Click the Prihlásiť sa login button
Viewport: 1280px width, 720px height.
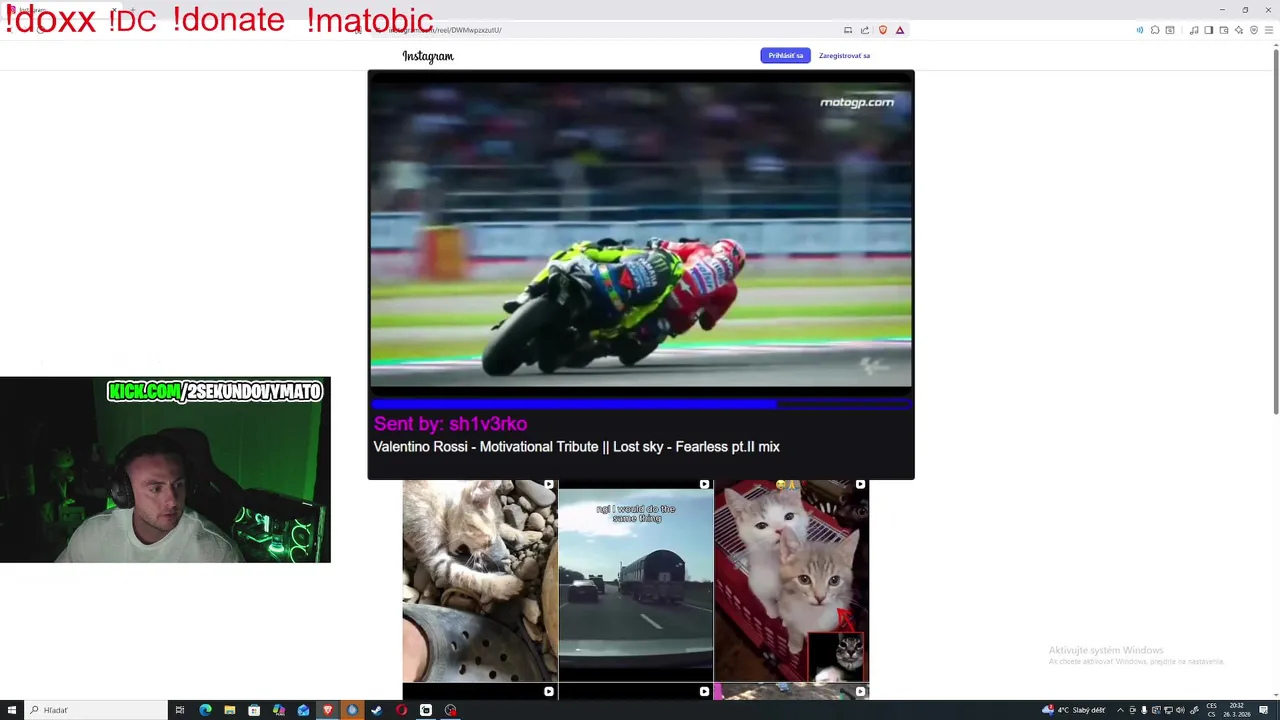[785, 56]
